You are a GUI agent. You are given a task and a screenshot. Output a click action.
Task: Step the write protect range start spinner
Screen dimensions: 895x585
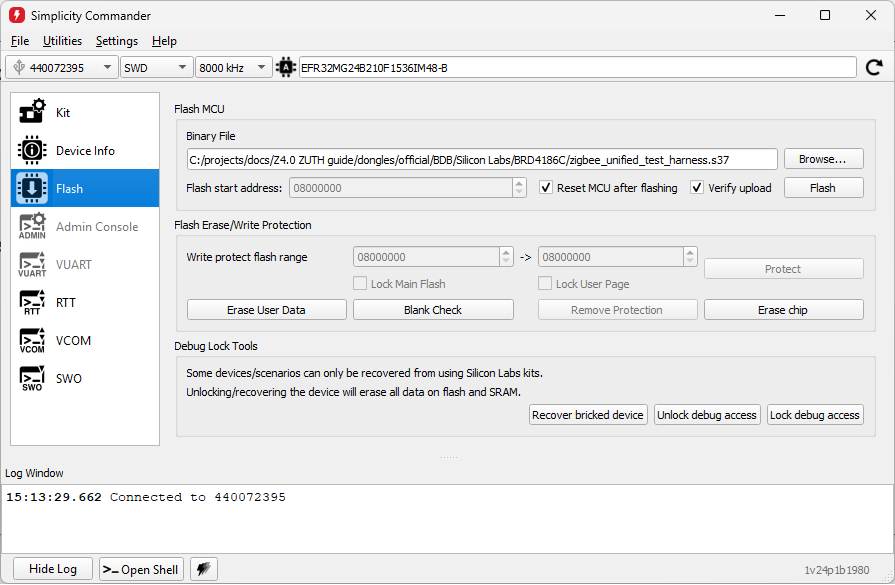click(506, 257)
